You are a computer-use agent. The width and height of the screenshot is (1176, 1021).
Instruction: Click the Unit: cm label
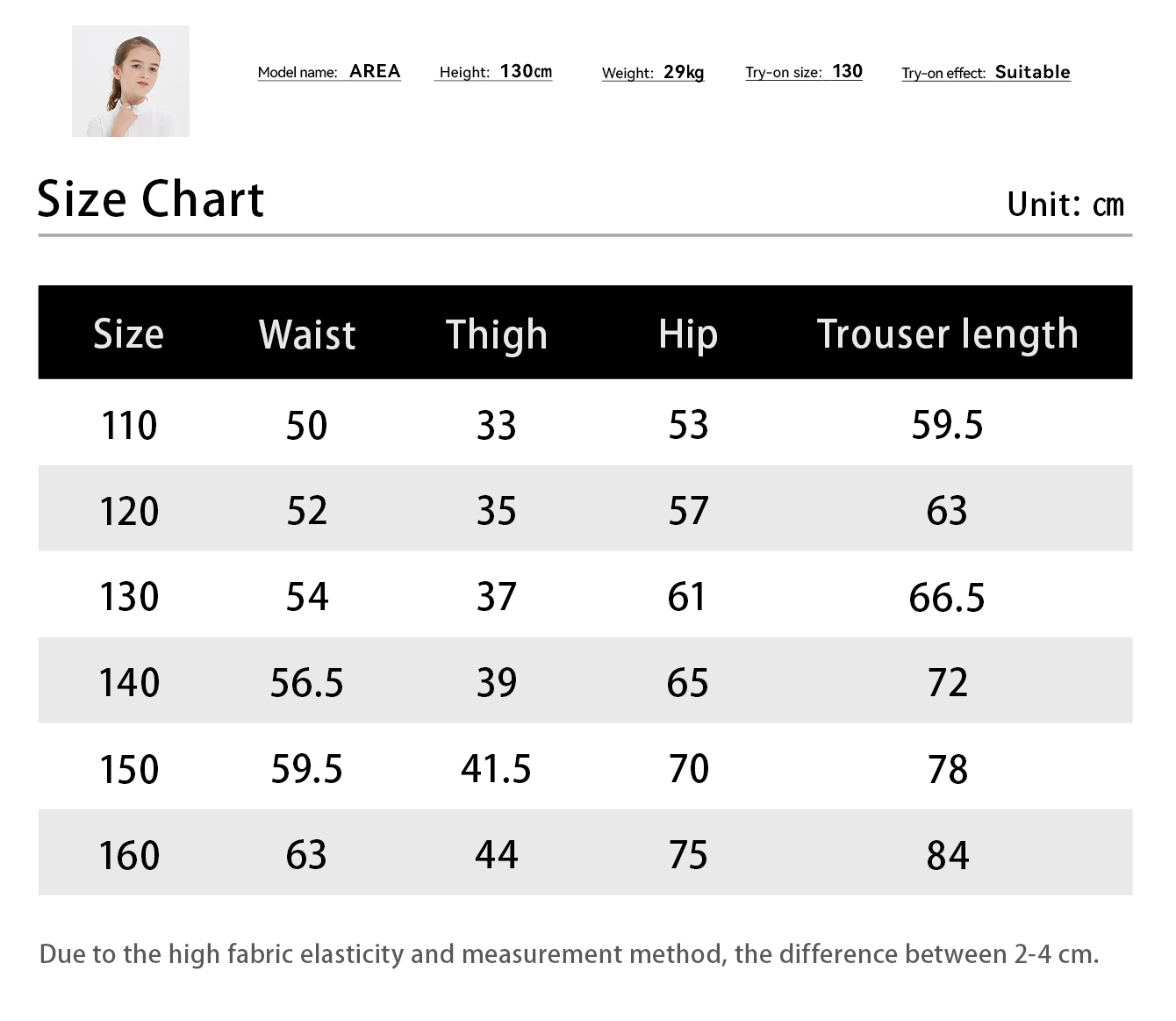(x=1065, y=205)
